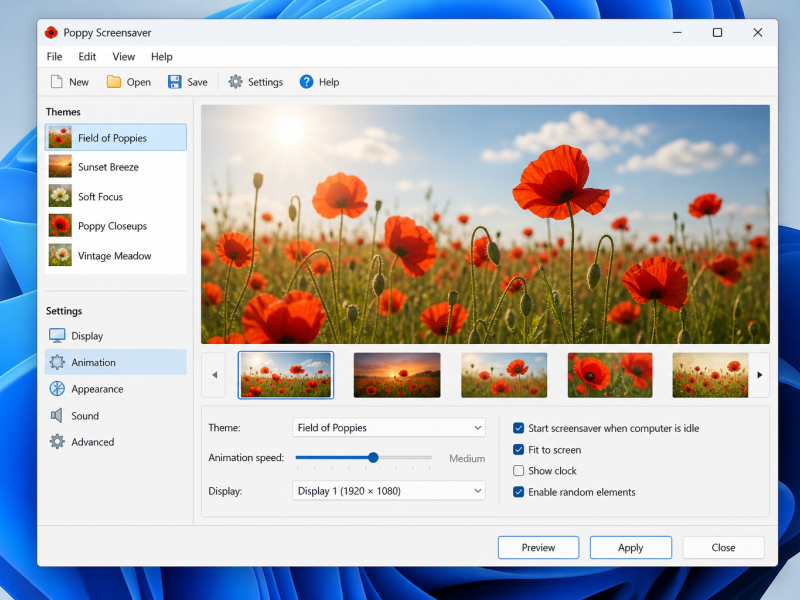This screenshot has height=600, width=800.
Task: Select the Soft Focus theme icon
Action: point(60,196)
